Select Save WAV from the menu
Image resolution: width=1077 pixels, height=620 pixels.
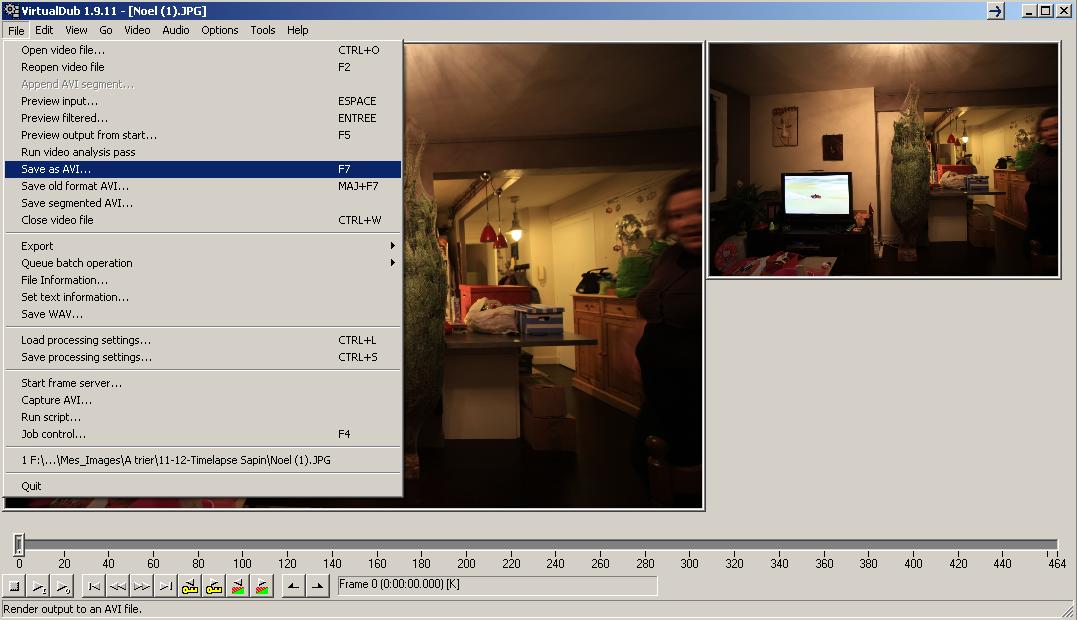point(203,314)
